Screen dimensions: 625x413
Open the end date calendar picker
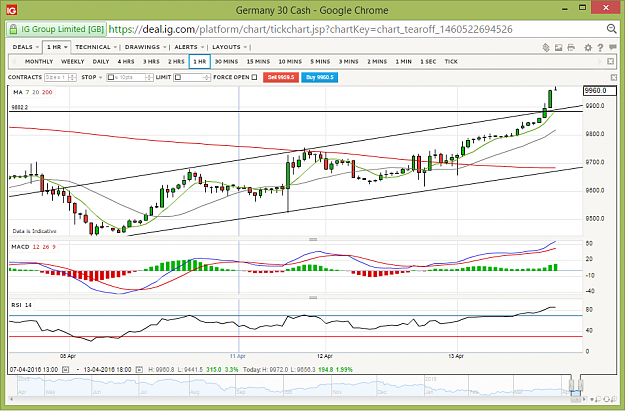[x=139, y=370]
